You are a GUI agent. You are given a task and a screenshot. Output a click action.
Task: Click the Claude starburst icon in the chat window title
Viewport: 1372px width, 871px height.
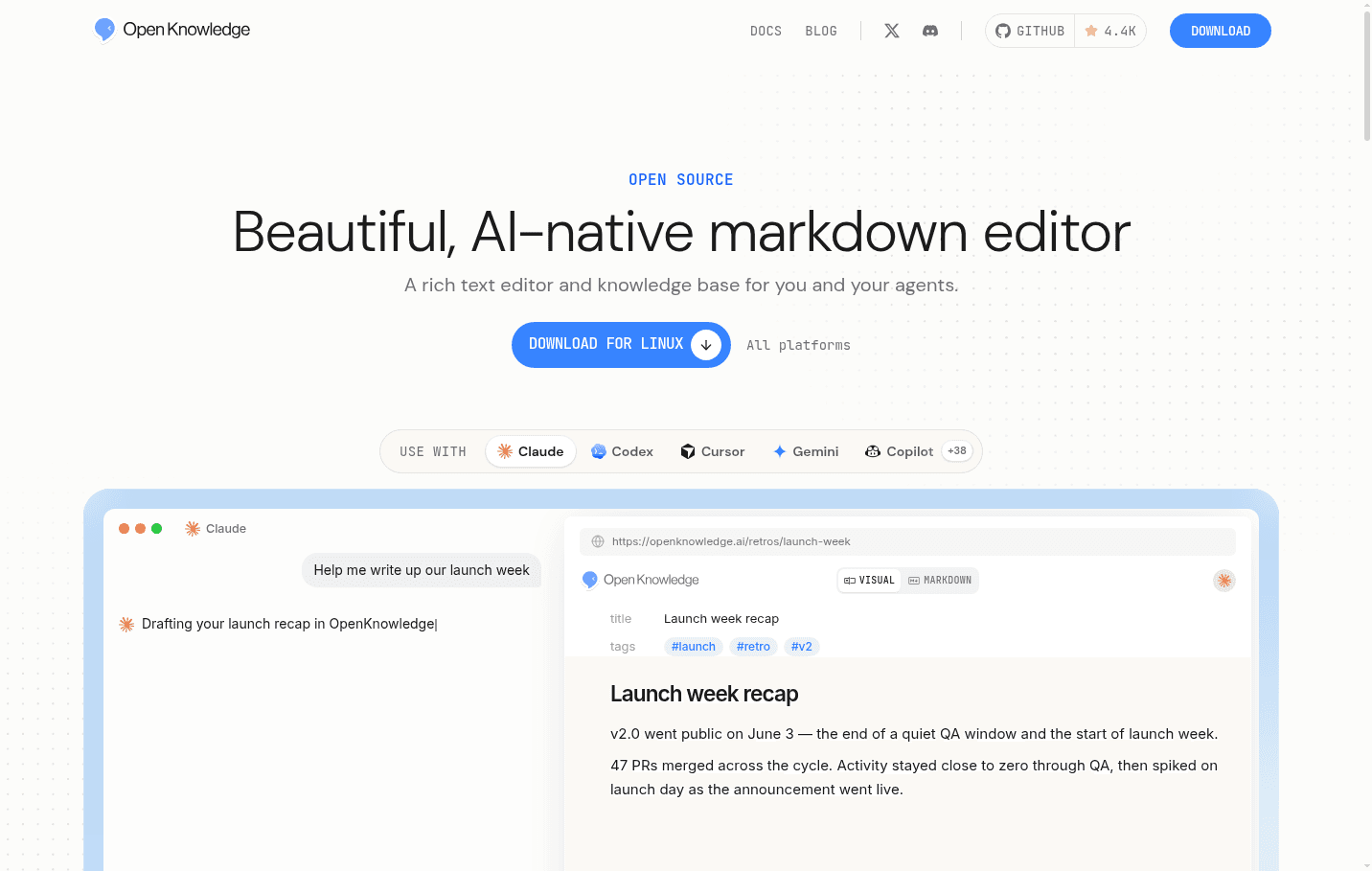point(193,529)
